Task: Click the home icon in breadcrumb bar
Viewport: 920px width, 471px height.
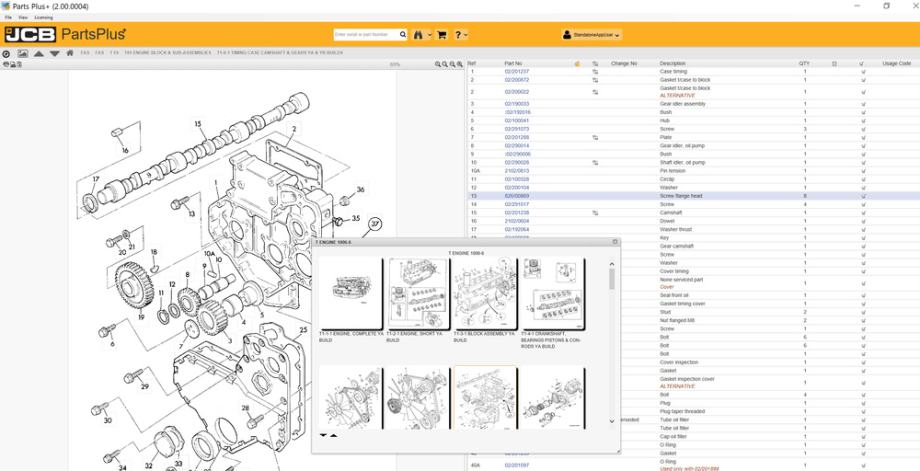Action: point(69,52)
